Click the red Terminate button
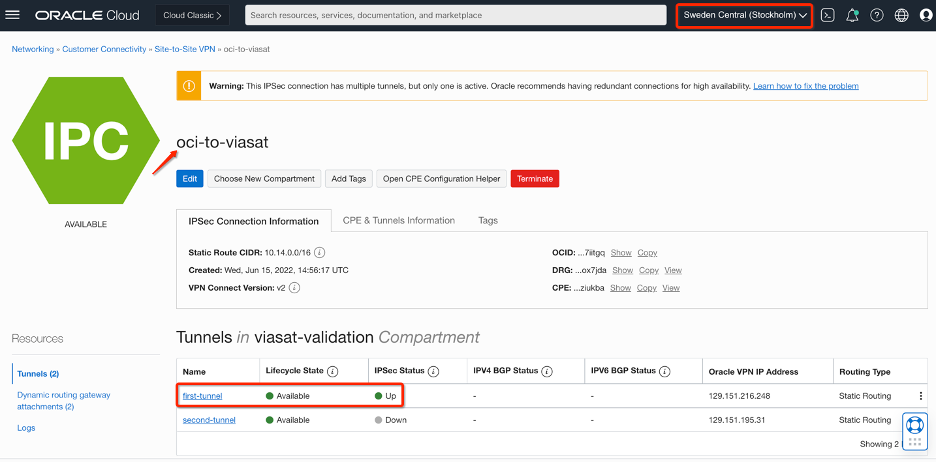The height and width of the screenshot is (462, 936). point(535,178)
